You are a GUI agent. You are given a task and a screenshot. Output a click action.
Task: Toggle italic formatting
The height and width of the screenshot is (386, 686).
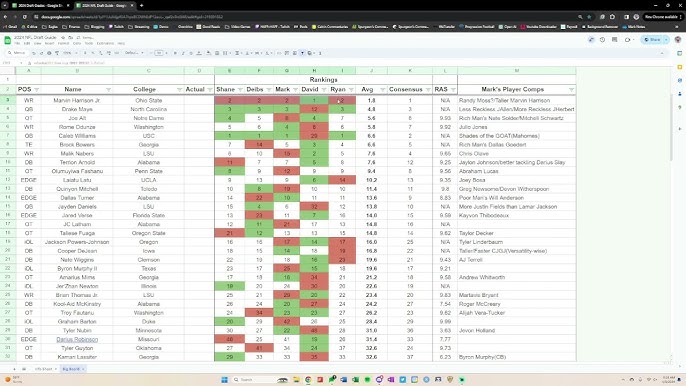[x=183, y=53]
